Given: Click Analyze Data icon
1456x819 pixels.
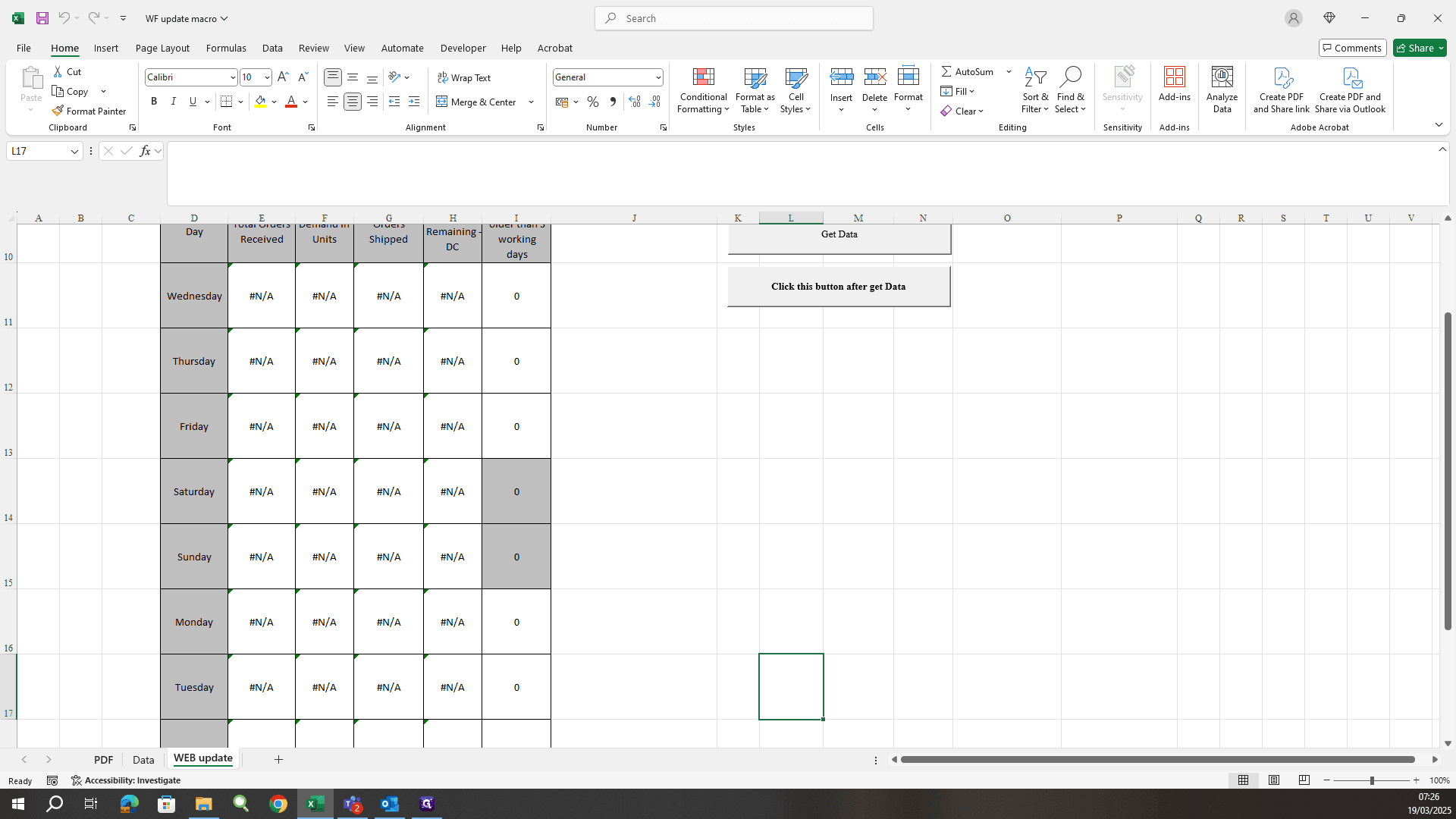Looking at the screenshot, I should point(1222,77).
